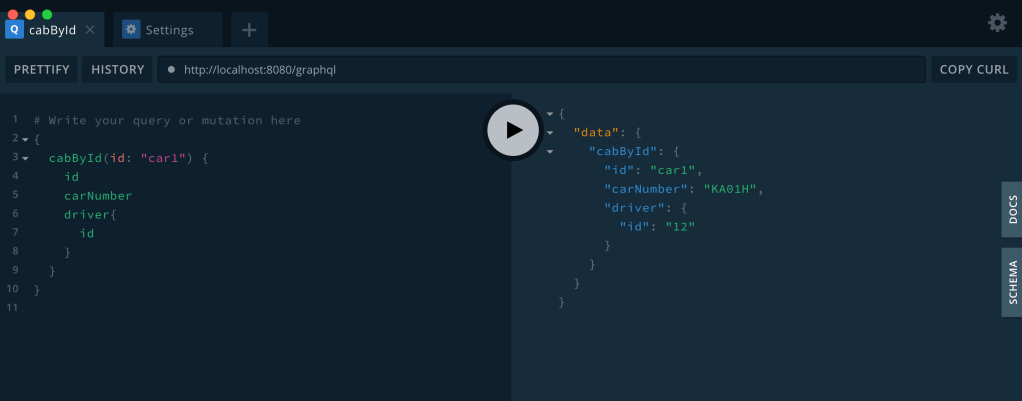Collapse the "data" node in response
This screenshot has height=401, width=1022.
pos(549,133)
